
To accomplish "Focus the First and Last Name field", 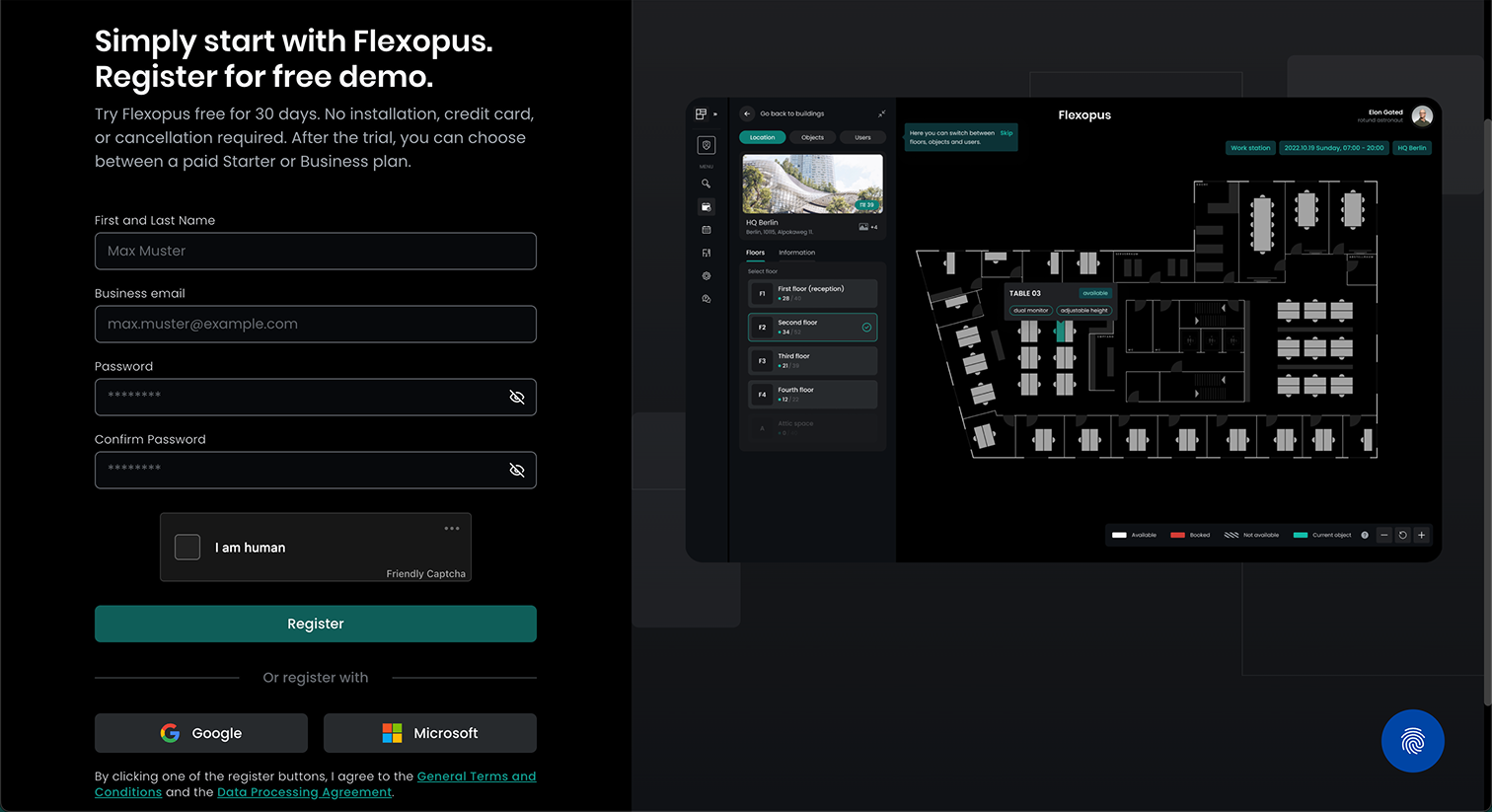I will click(316, 251).
